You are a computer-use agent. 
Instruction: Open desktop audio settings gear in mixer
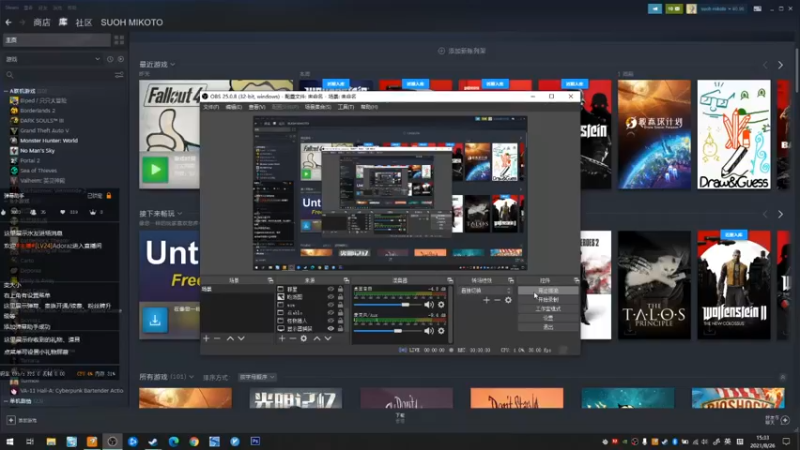(441, 305)
